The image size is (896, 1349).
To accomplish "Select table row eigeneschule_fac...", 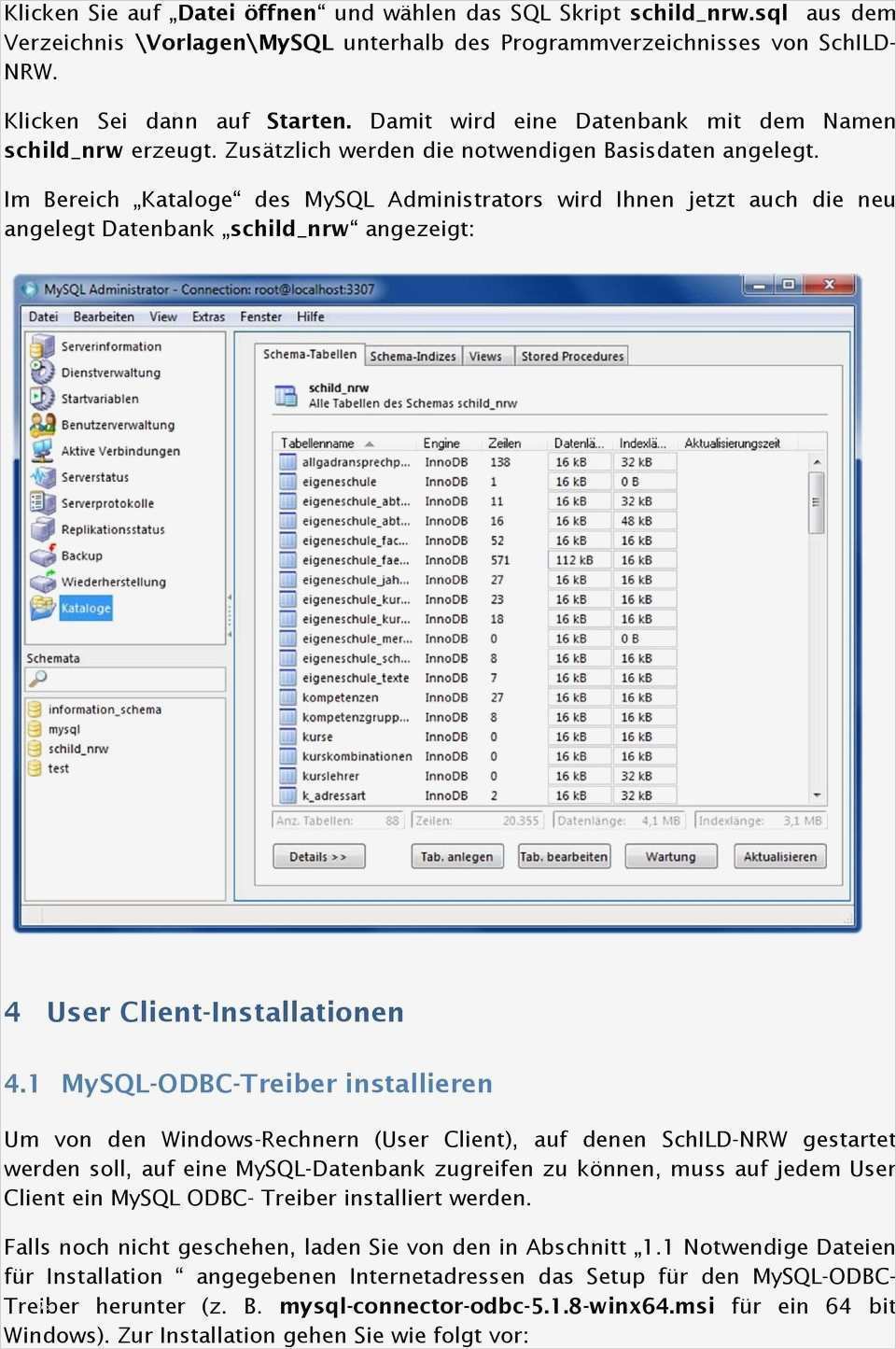I will point(541,541).
